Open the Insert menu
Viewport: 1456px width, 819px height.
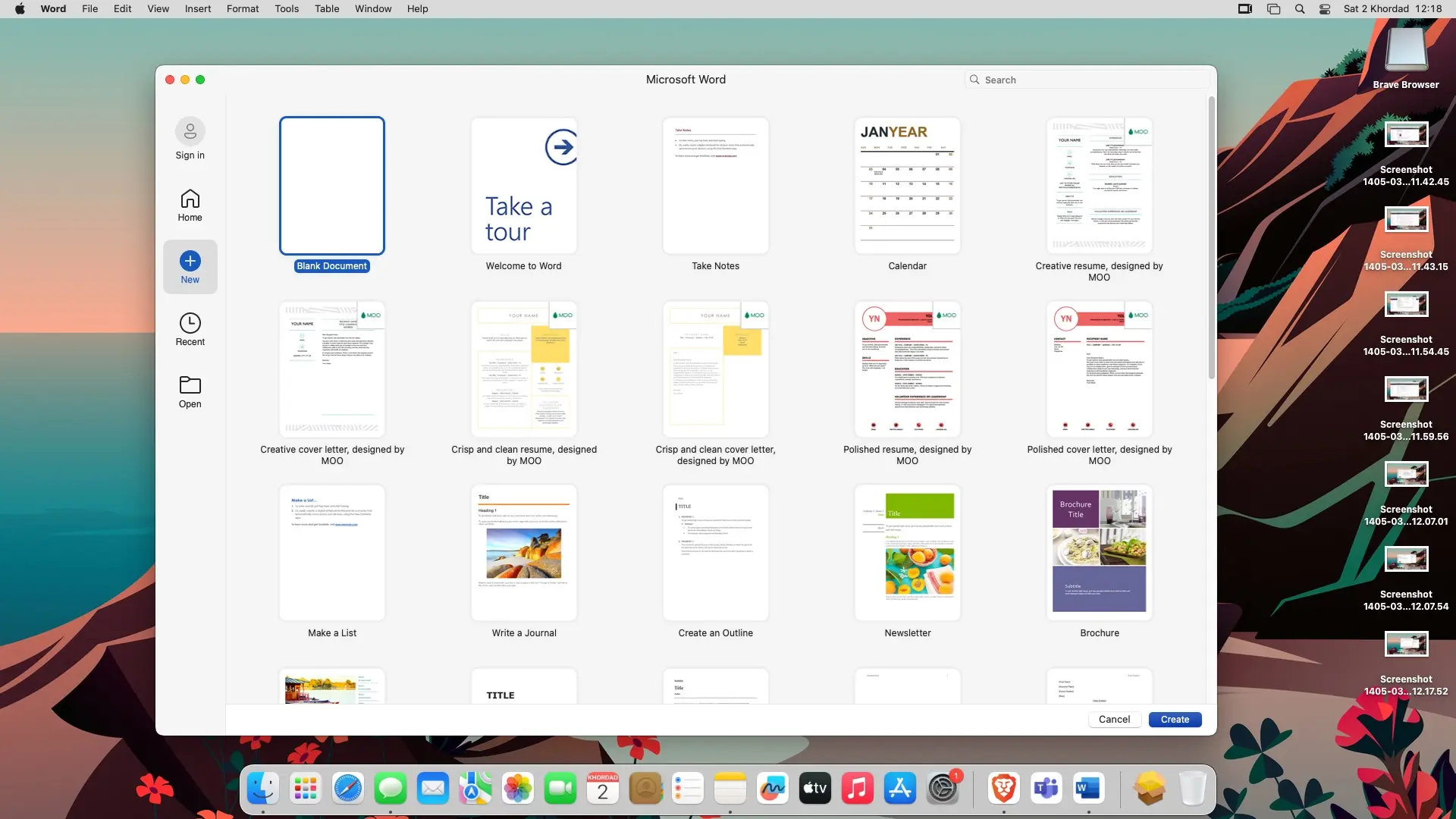coord(198,9)
